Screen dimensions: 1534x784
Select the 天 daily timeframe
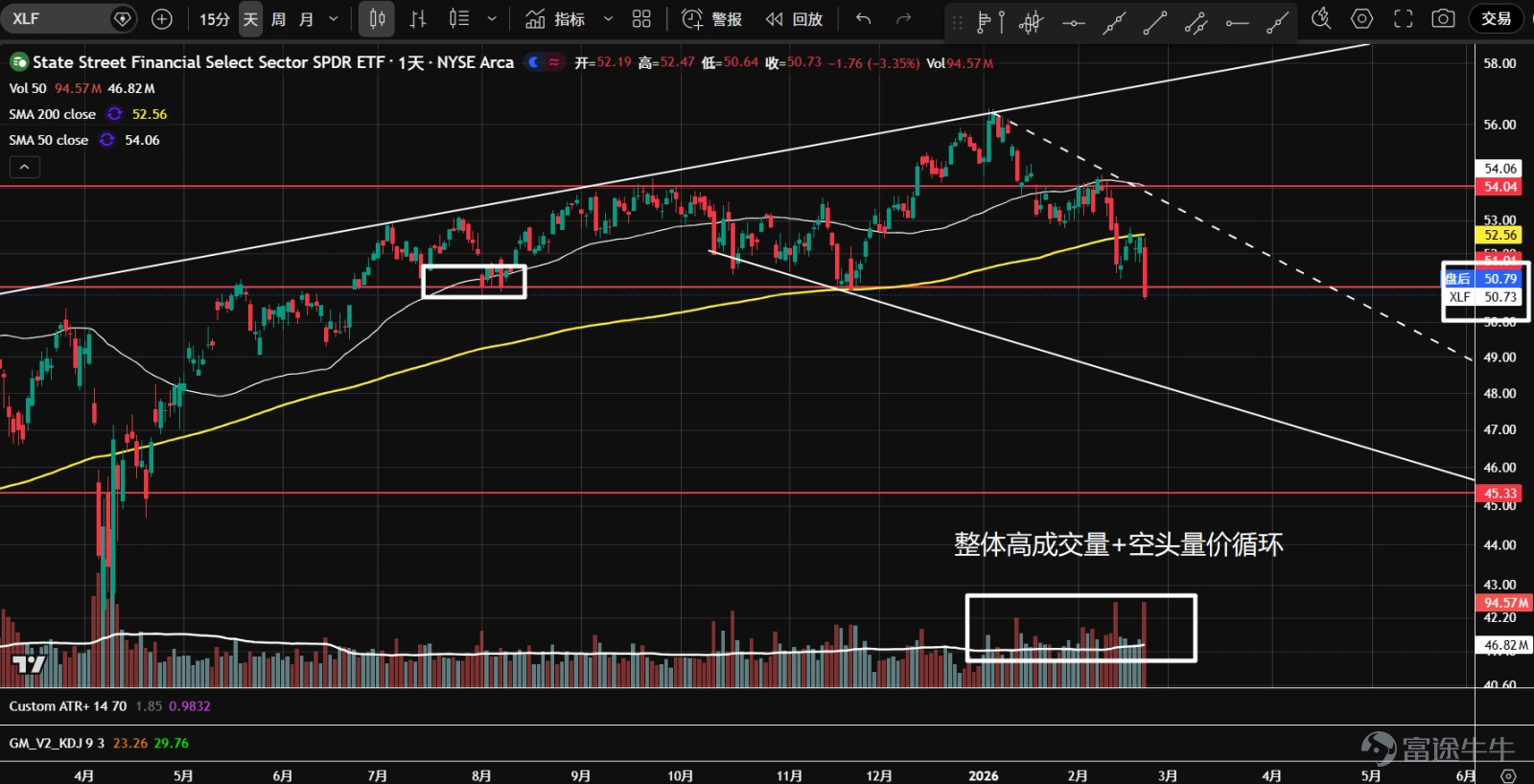(250, 19)
